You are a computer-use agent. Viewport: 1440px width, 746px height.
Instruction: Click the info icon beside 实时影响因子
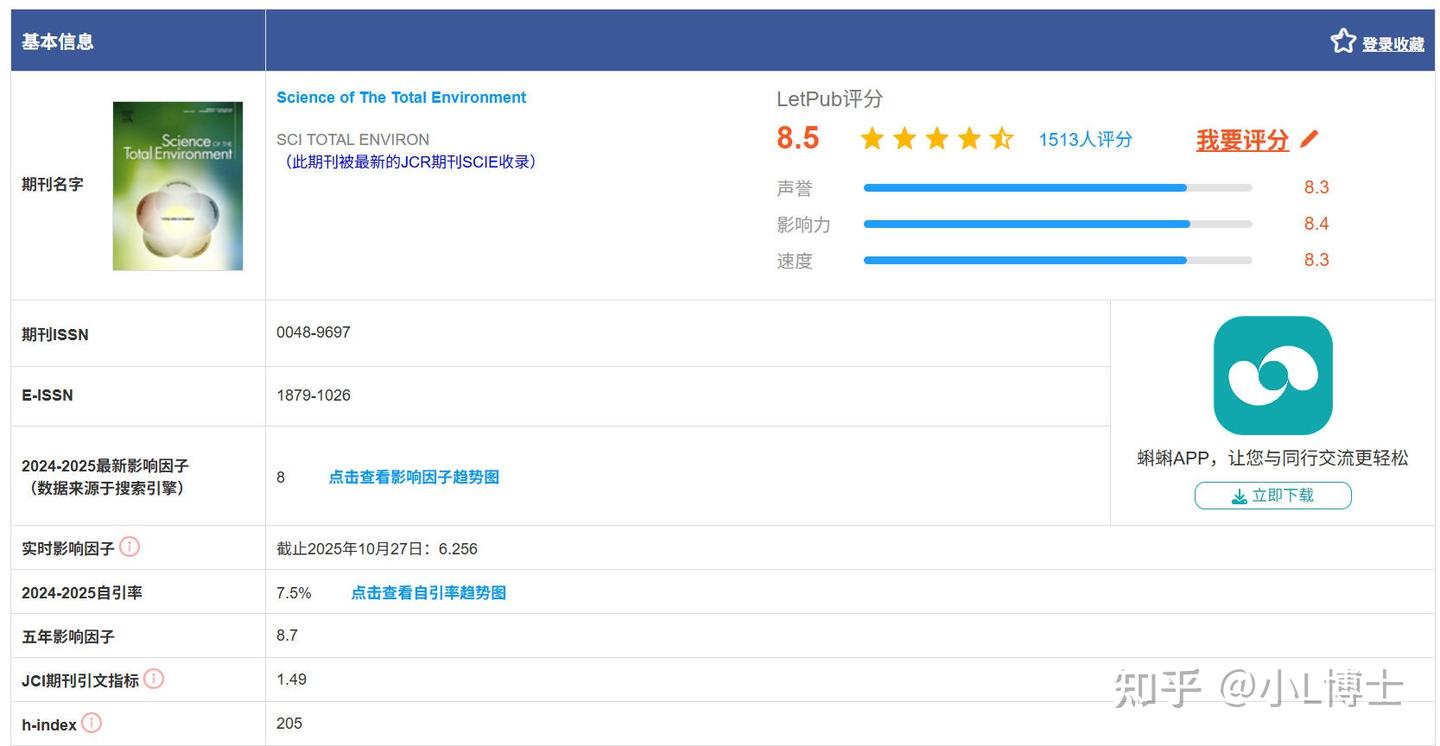pos(130,547)
